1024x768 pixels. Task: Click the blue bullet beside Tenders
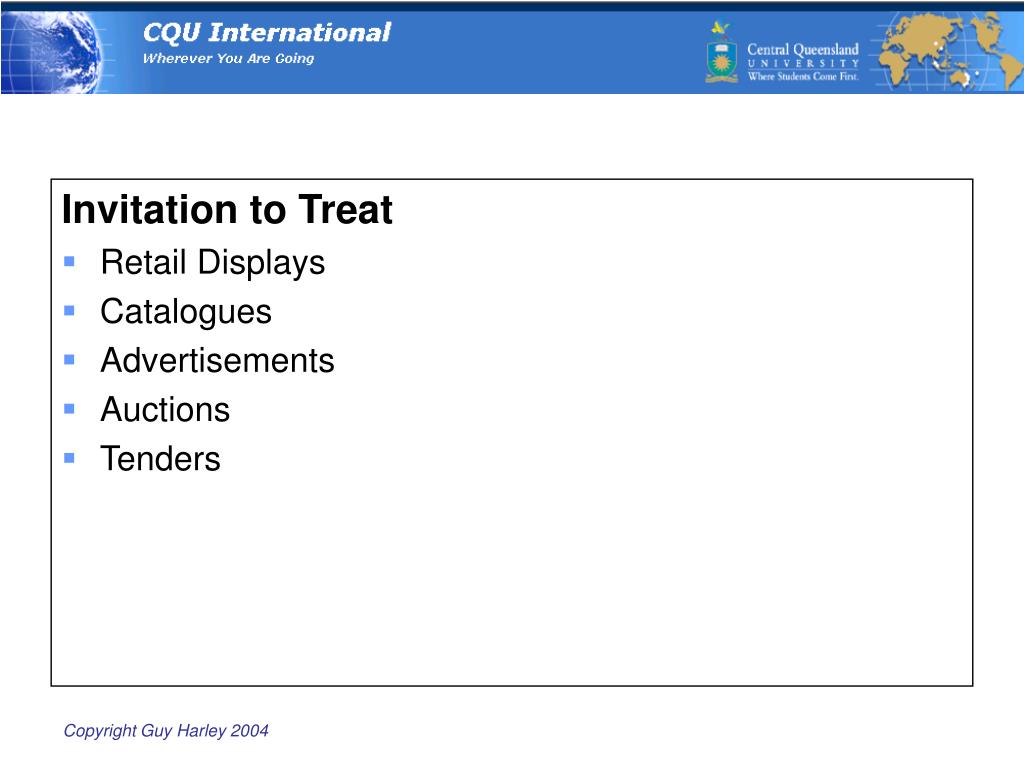pyautogui.click(x=69, y=458)
